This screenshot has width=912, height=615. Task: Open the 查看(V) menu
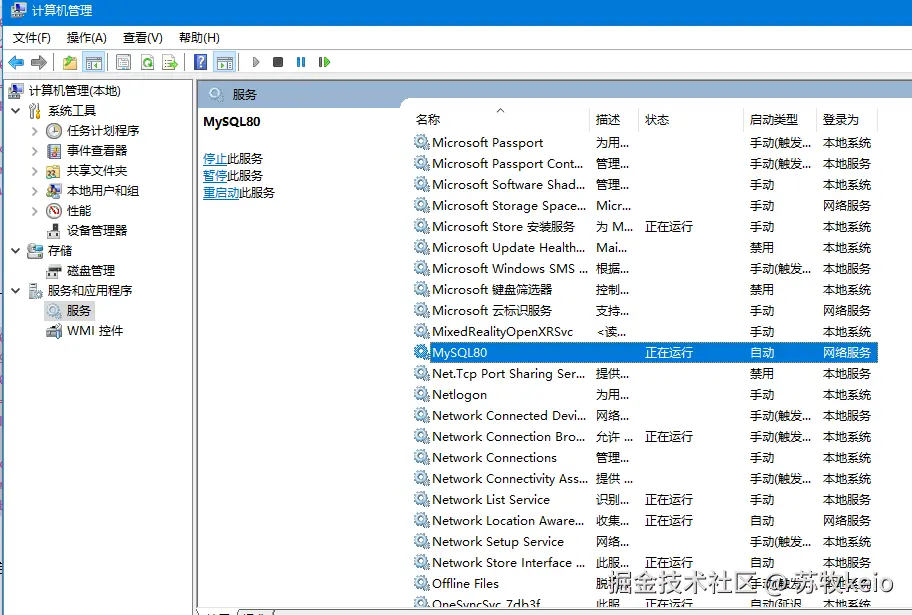(142, 38)
